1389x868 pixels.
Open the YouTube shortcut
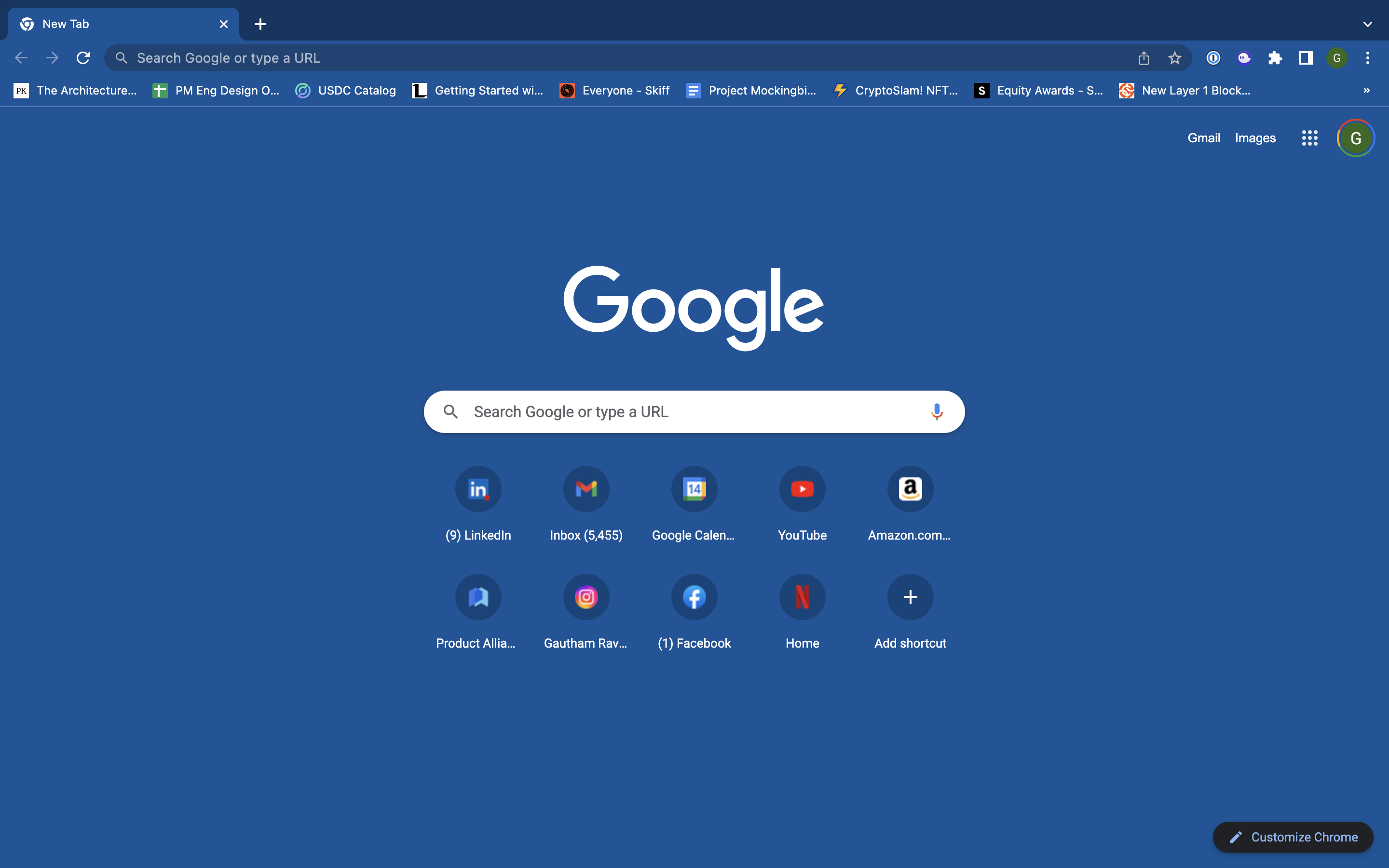[803, 504]
